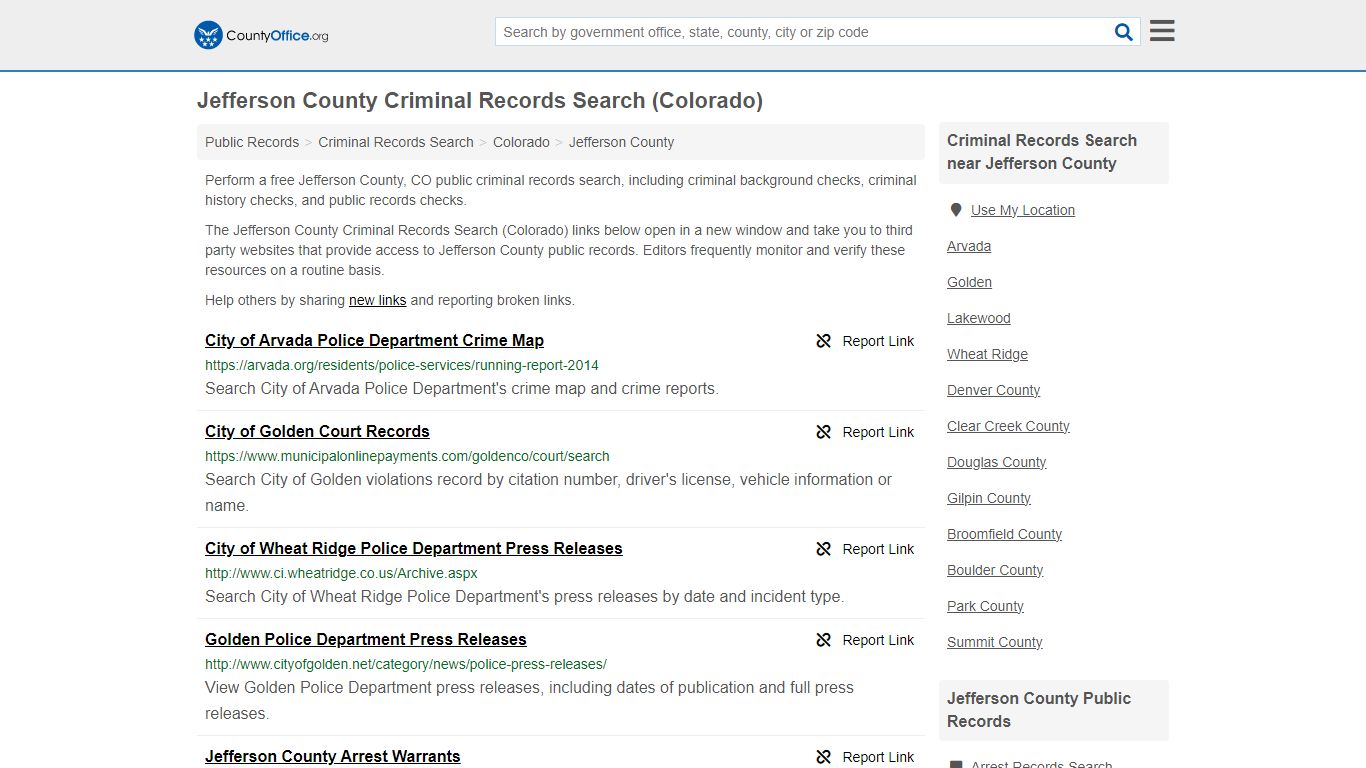1366x768 pixels.
Task: Open City of Golden Court Records
Action: click(317, 431)
